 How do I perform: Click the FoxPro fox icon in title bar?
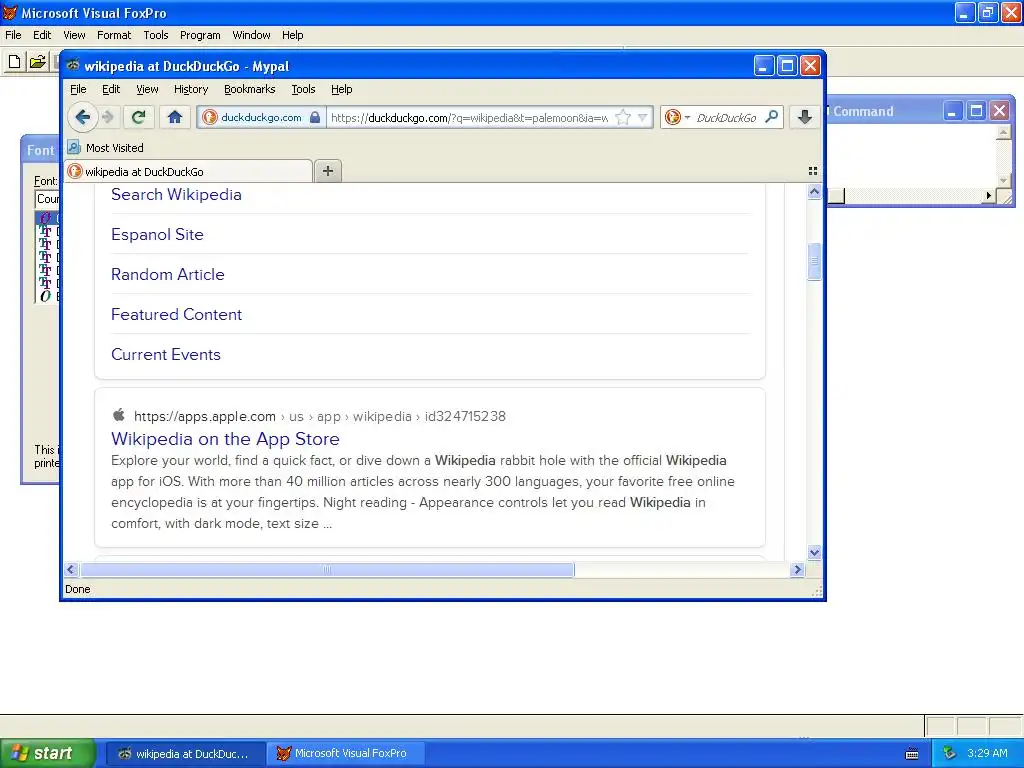tap(10, 12)
